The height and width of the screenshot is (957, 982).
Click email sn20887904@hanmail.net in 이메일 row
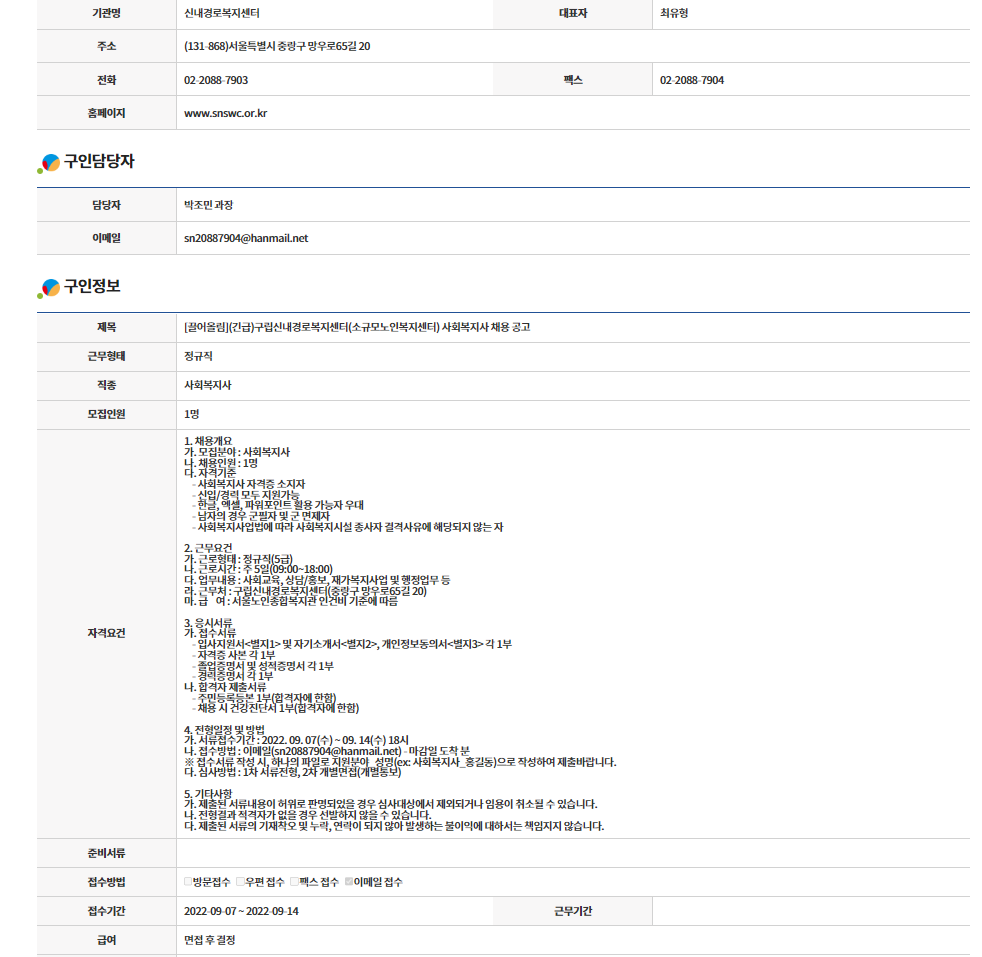pos(246,238)
